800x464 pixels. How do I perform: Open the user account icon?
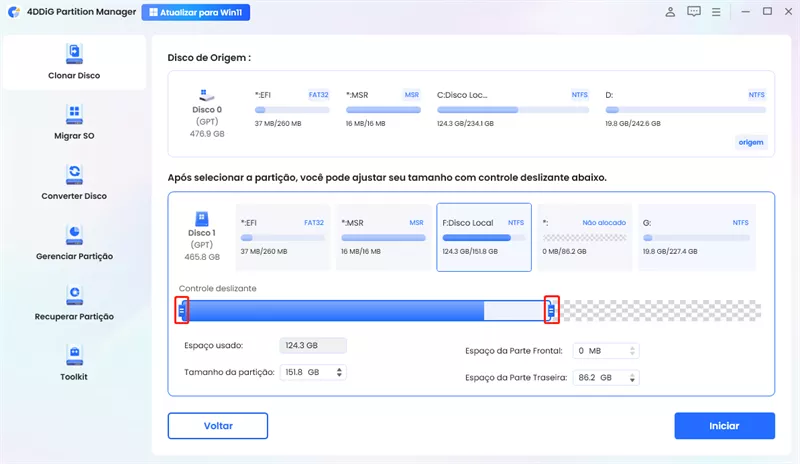[x=670, y=12]
